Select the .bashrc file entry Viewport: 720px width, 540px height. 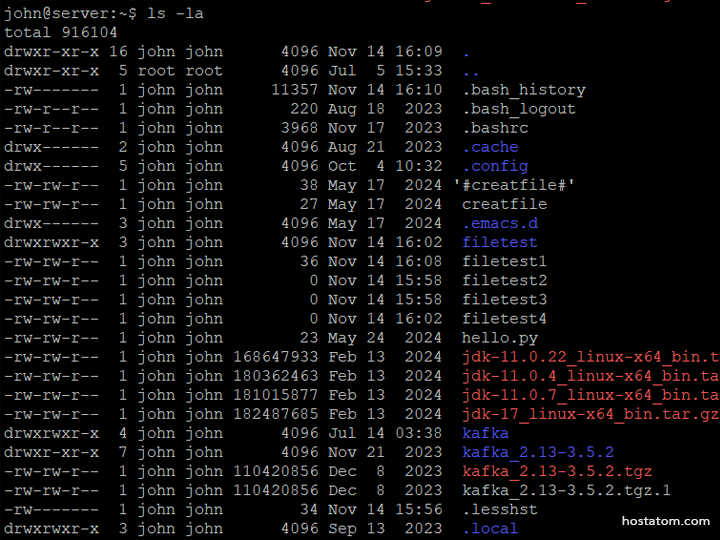pos(495,128)
